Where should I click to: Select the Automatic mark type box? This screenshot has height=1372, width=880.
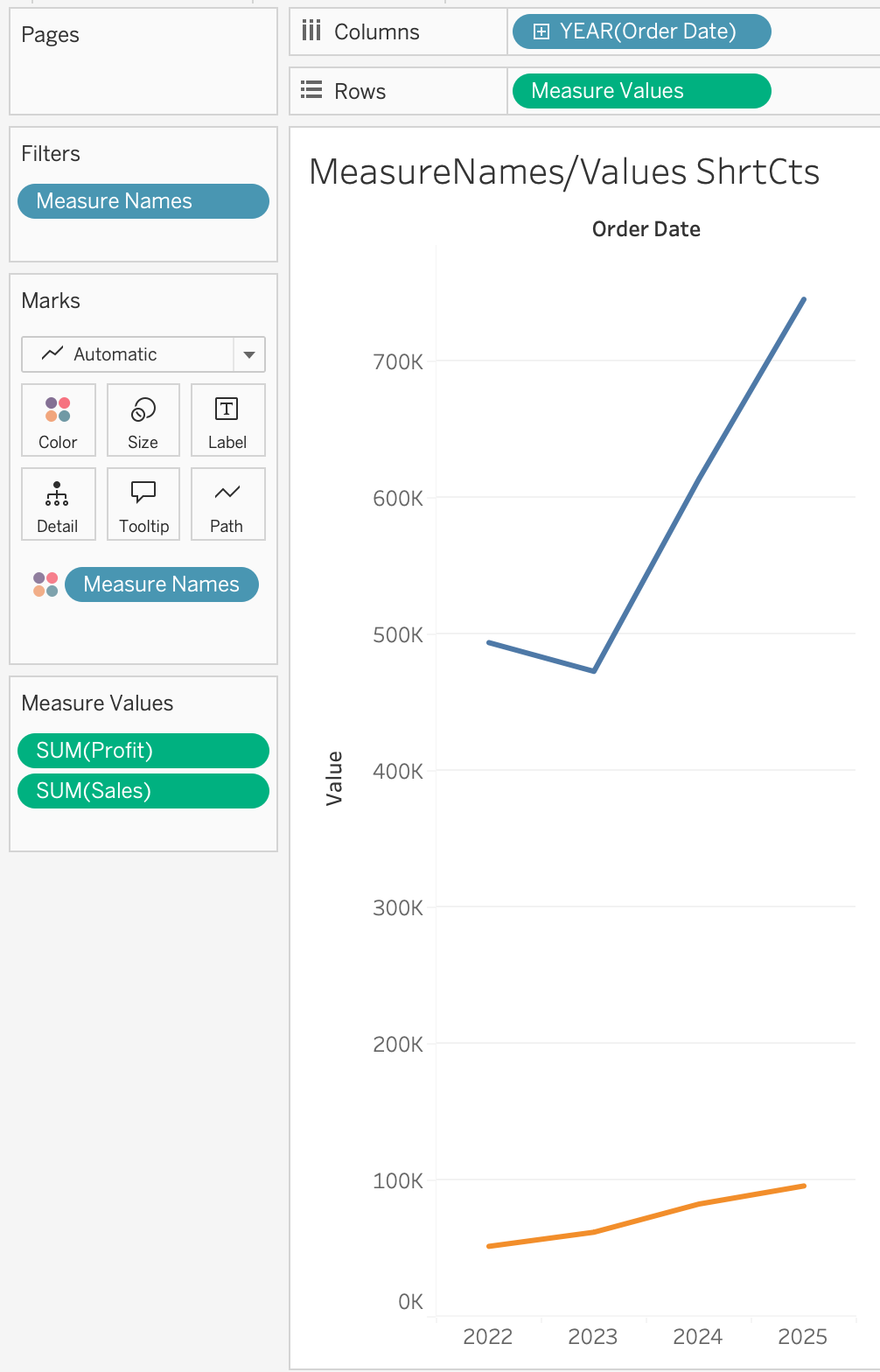[143, 354]
